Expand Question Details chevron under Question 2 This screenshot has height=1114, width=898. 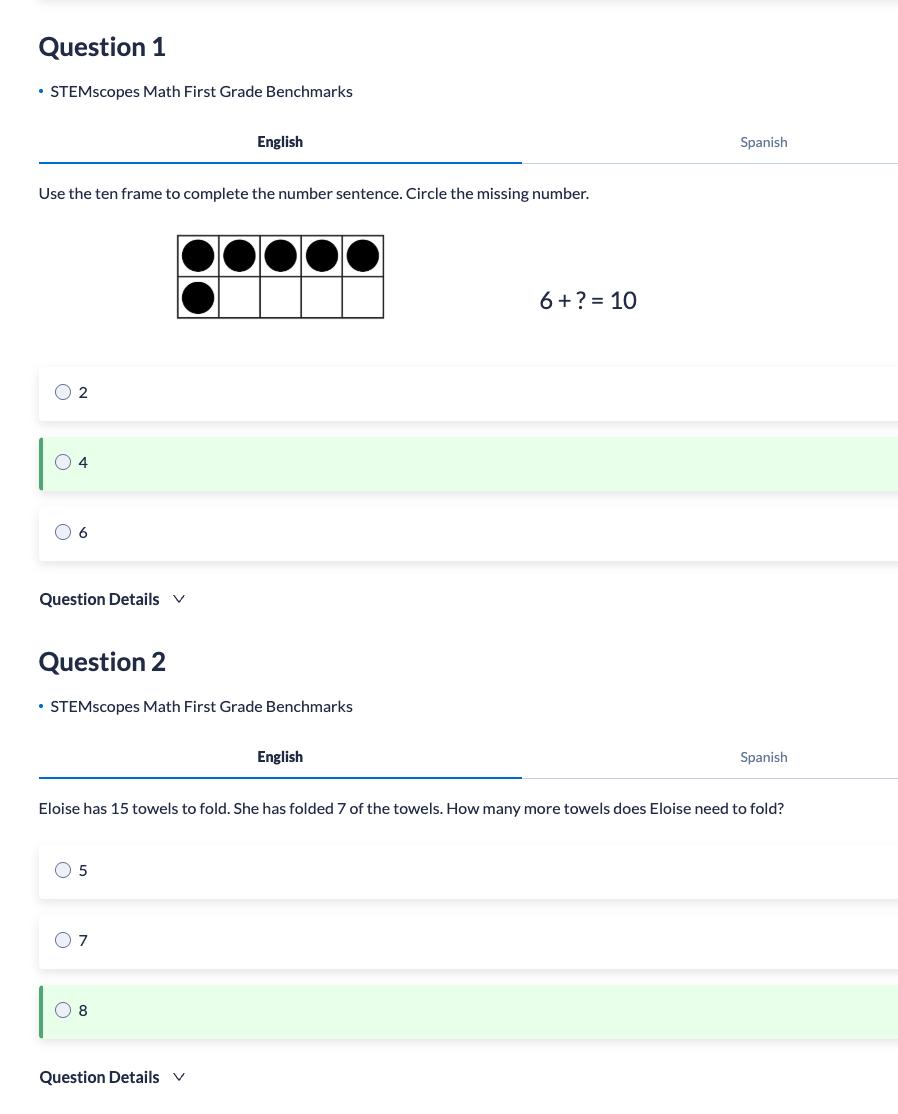click(x=179, y=1077)
